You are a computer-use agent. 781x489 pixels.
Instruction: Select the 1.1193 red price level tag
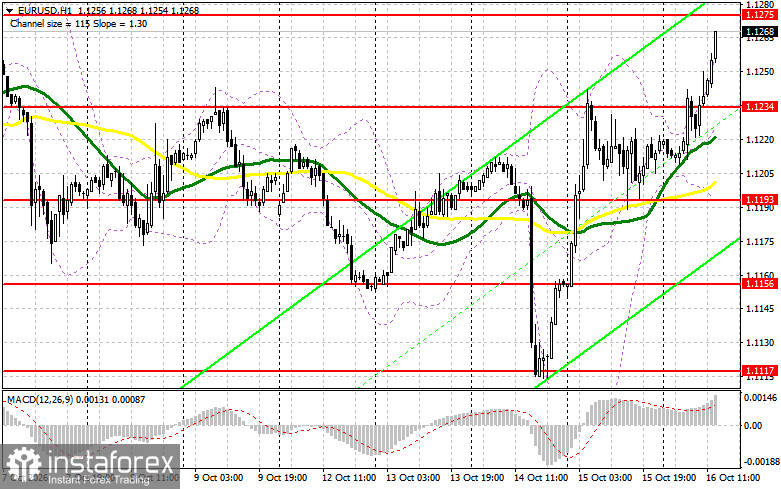(760, 200)
